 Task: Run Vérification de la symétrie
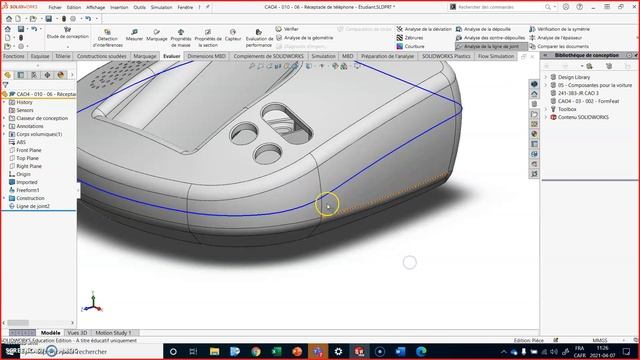[x=559, y=29]
